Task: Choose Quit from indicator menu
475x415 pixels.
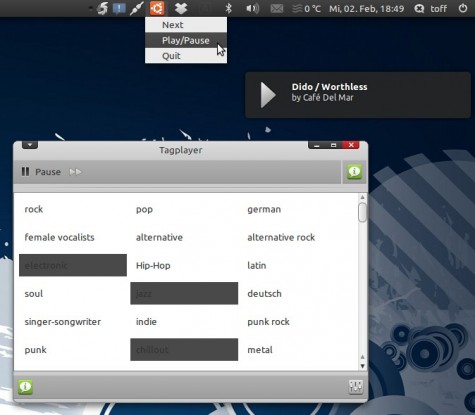Action: pyautogui.click(x=186, y=56)
